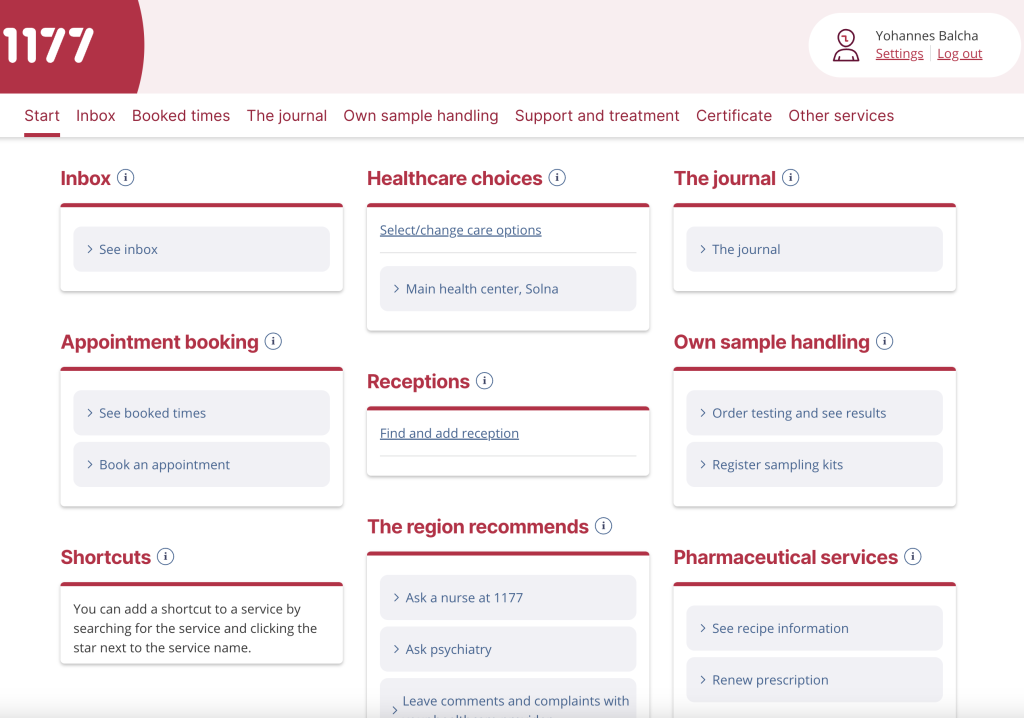The image size is (1024, 718).
Task: Click the info icon beside Healthcare choices
Action: pyautogui.click(x=557, y=177)
